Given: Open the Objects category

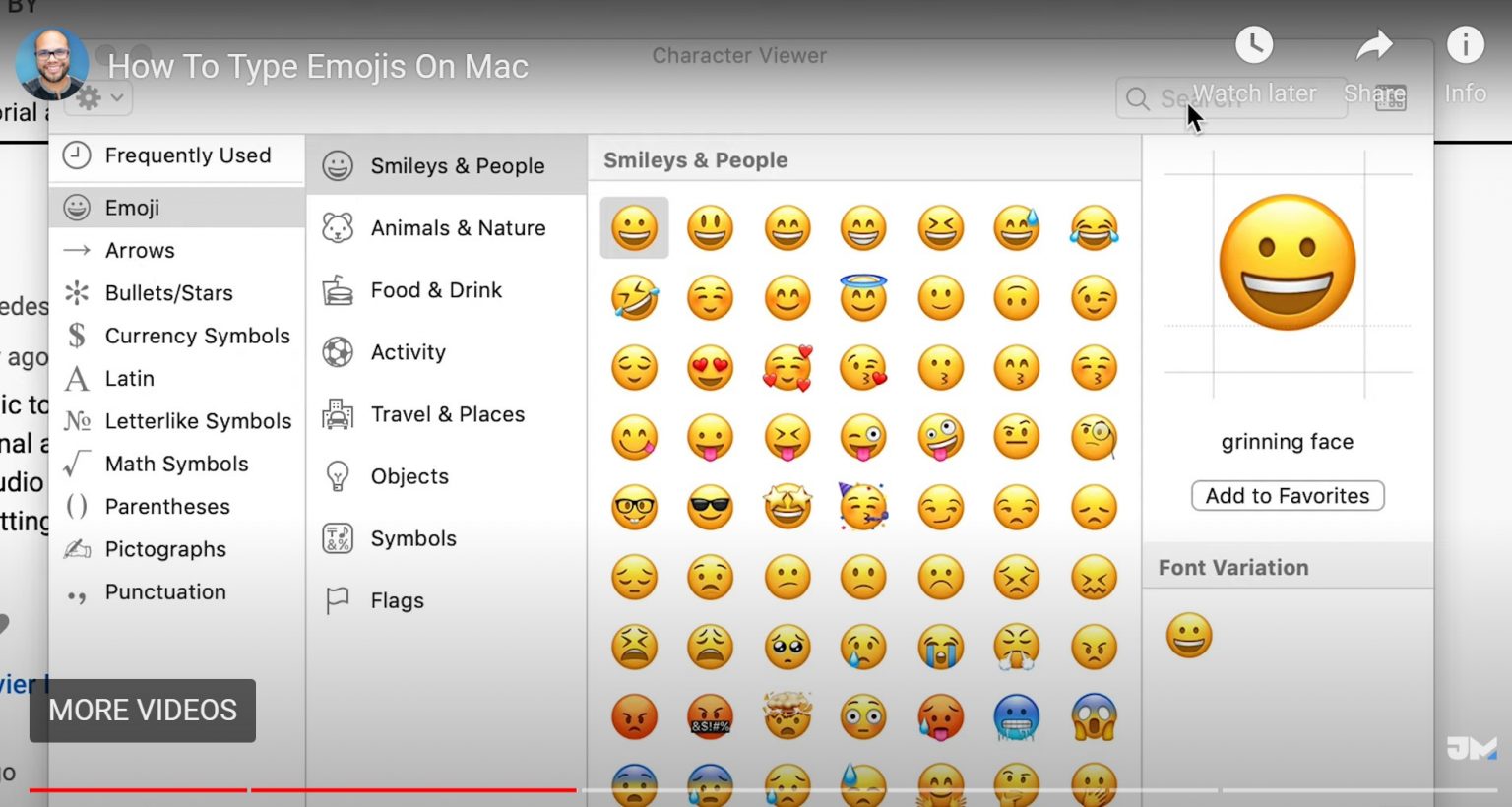Looking at the screenshot, I should [339, 476].
